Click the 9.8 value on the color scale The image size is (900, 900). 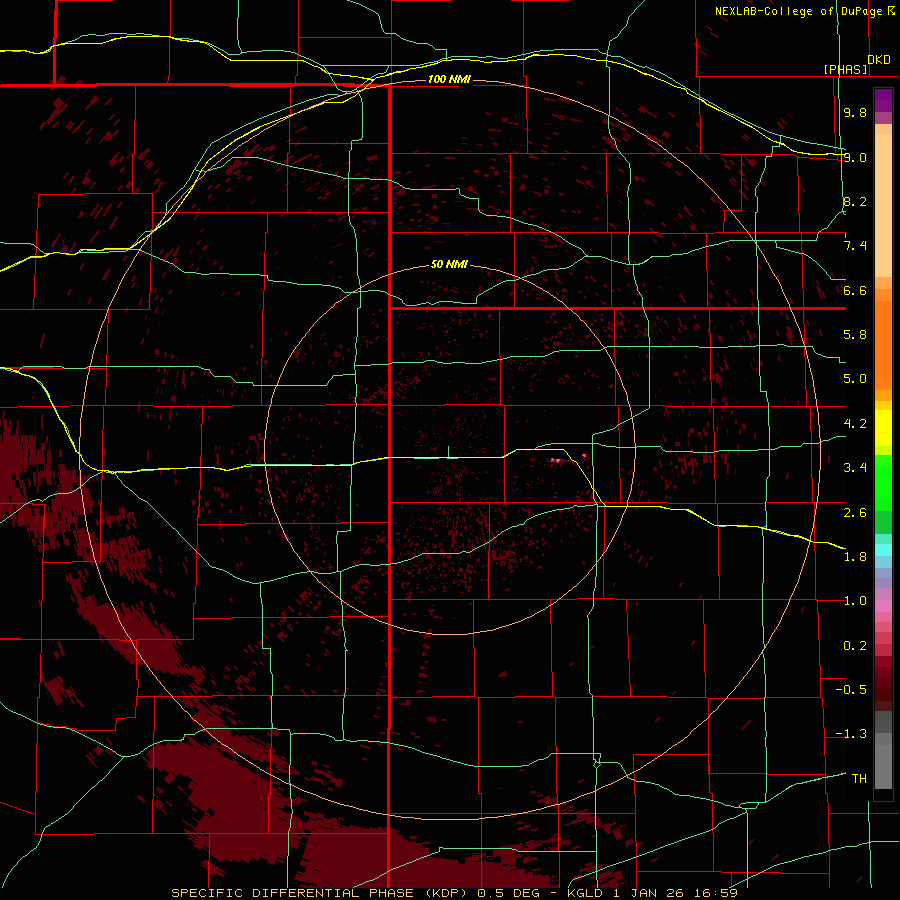click(x=855, y=112)
